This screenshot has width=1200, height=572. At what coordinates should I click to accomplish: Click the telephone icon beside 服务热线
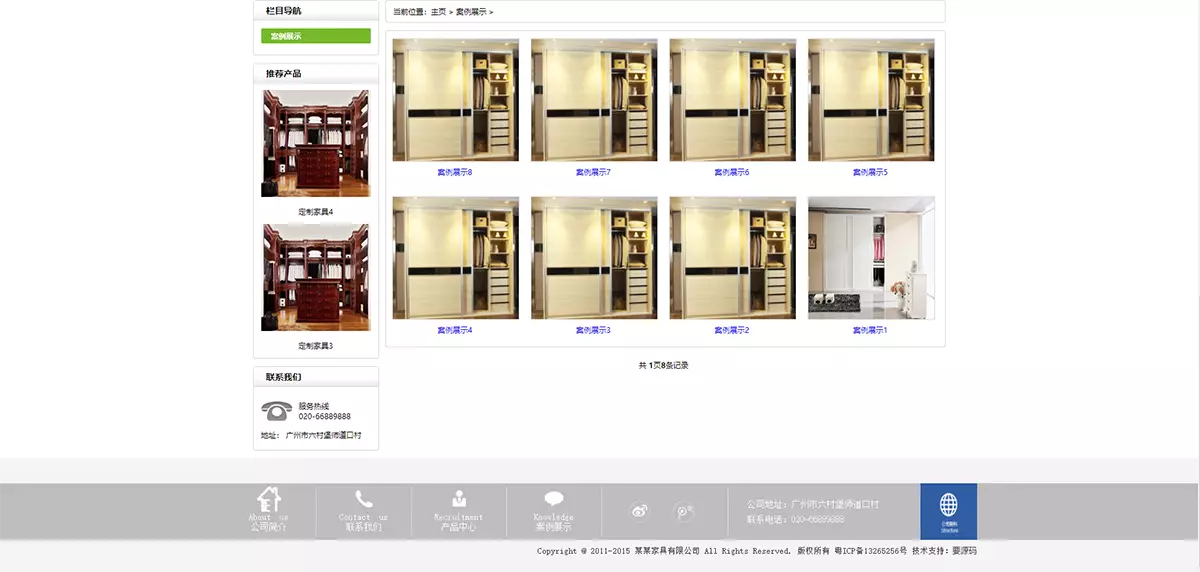tap(277, 409)
